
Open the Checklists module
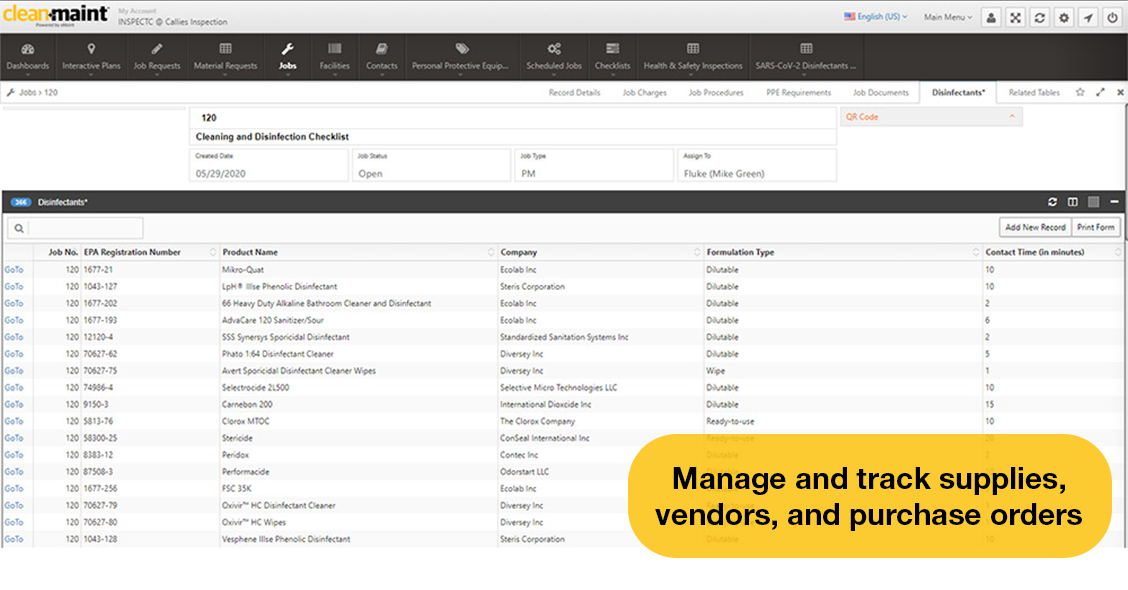pos(612,57)
